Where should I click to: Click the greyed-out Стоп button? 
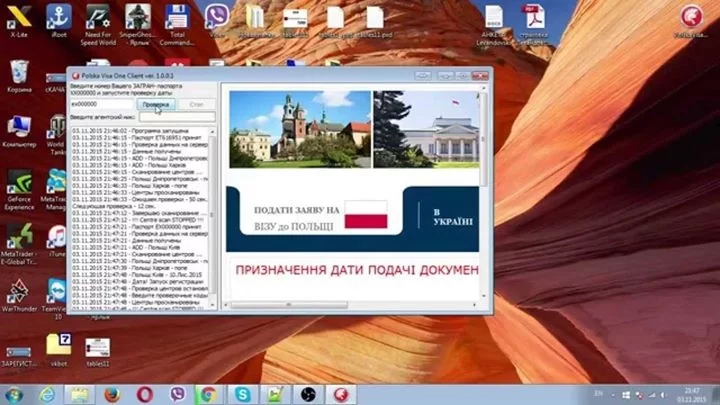pyautogui.click(x=196, y=104)
